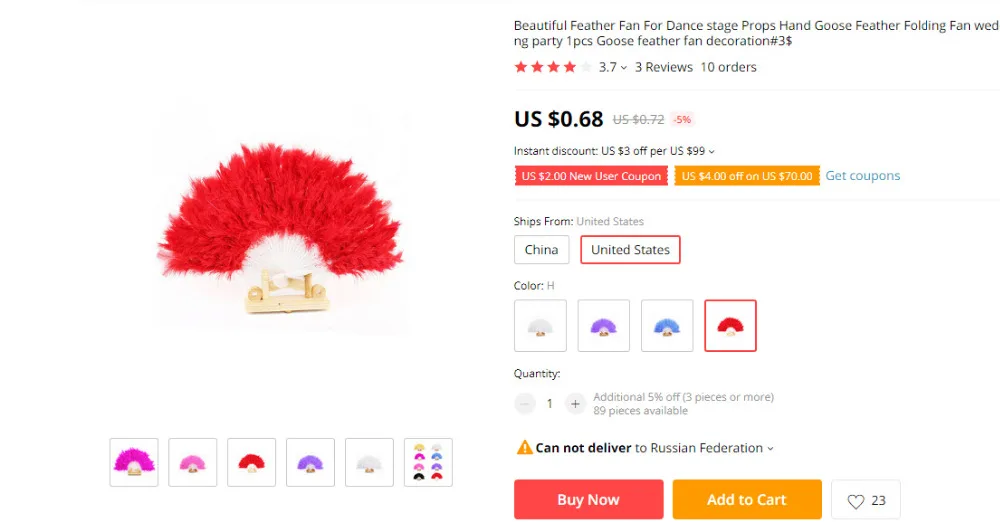1000x522 pixels.
Task: Choose United States as the shipping origin
Action: (630, 250)
